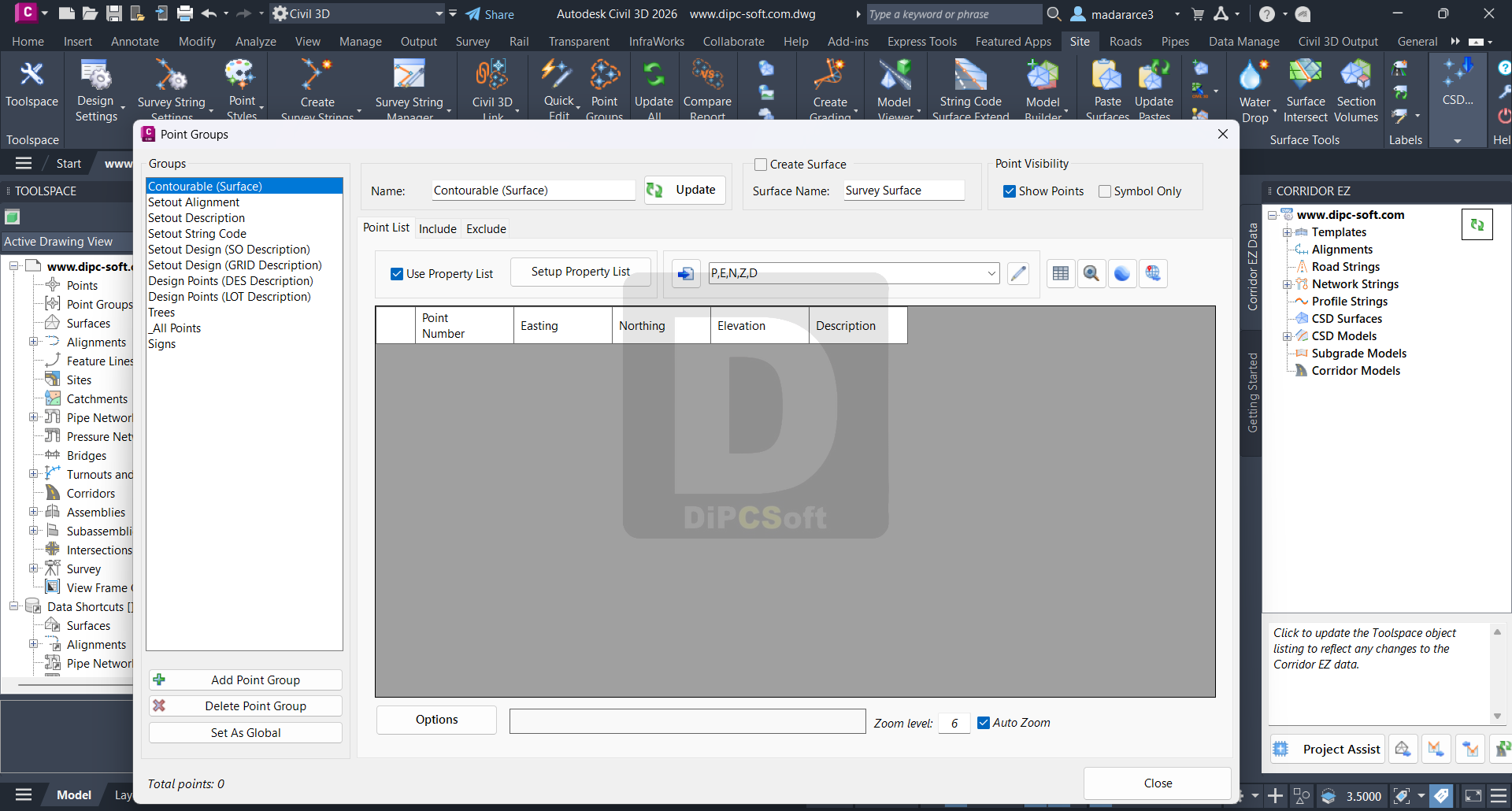Click the table grid icon in Point List
This screenshot has width=1512, height=811.
pyautogui.click(x=1061, y=273)
